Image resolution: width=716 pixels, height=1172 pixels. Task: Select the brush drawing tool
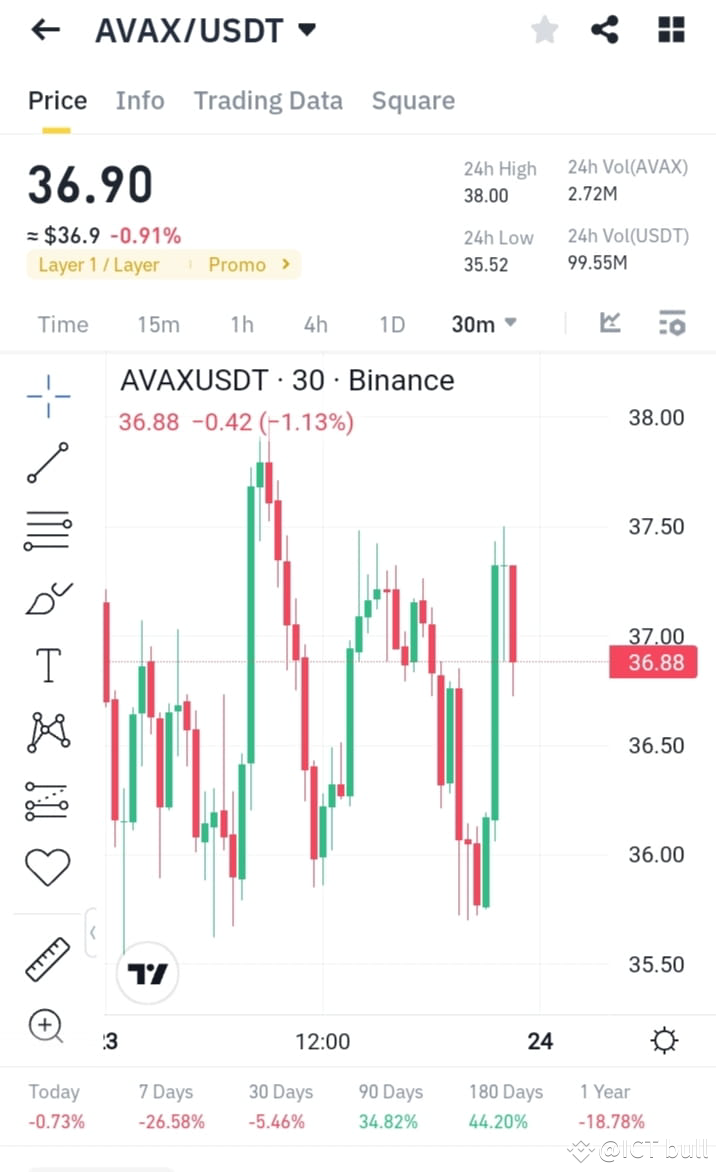coord(47,597)
